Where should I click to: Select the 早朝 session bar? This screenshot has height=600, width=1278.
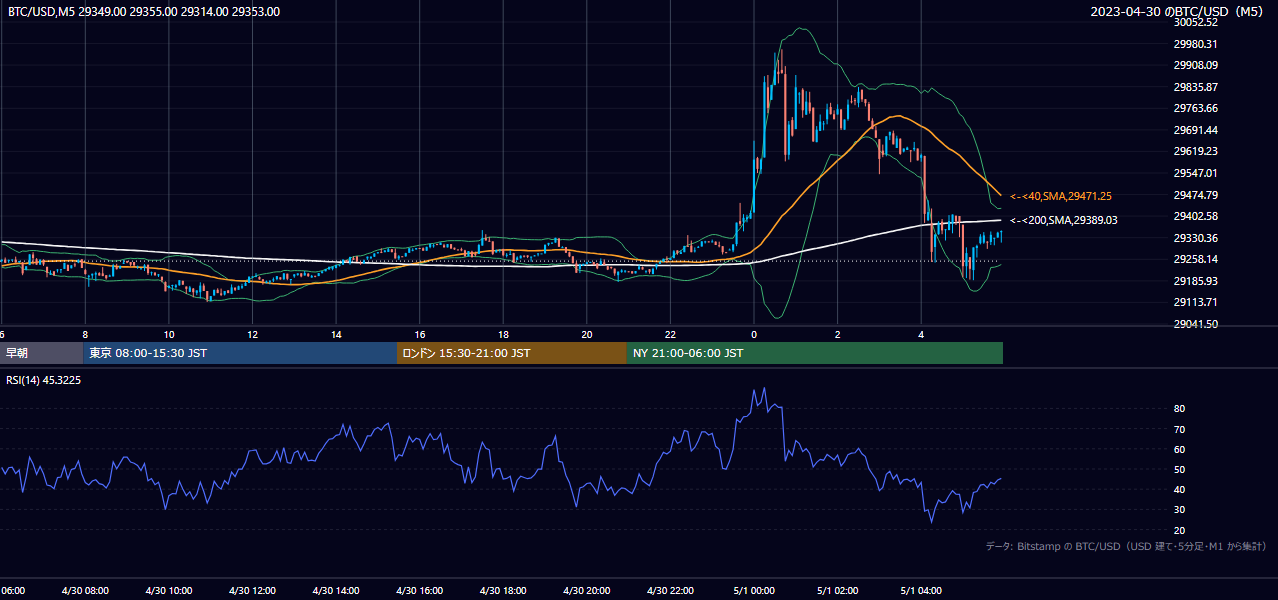click(x=42, y=353)
